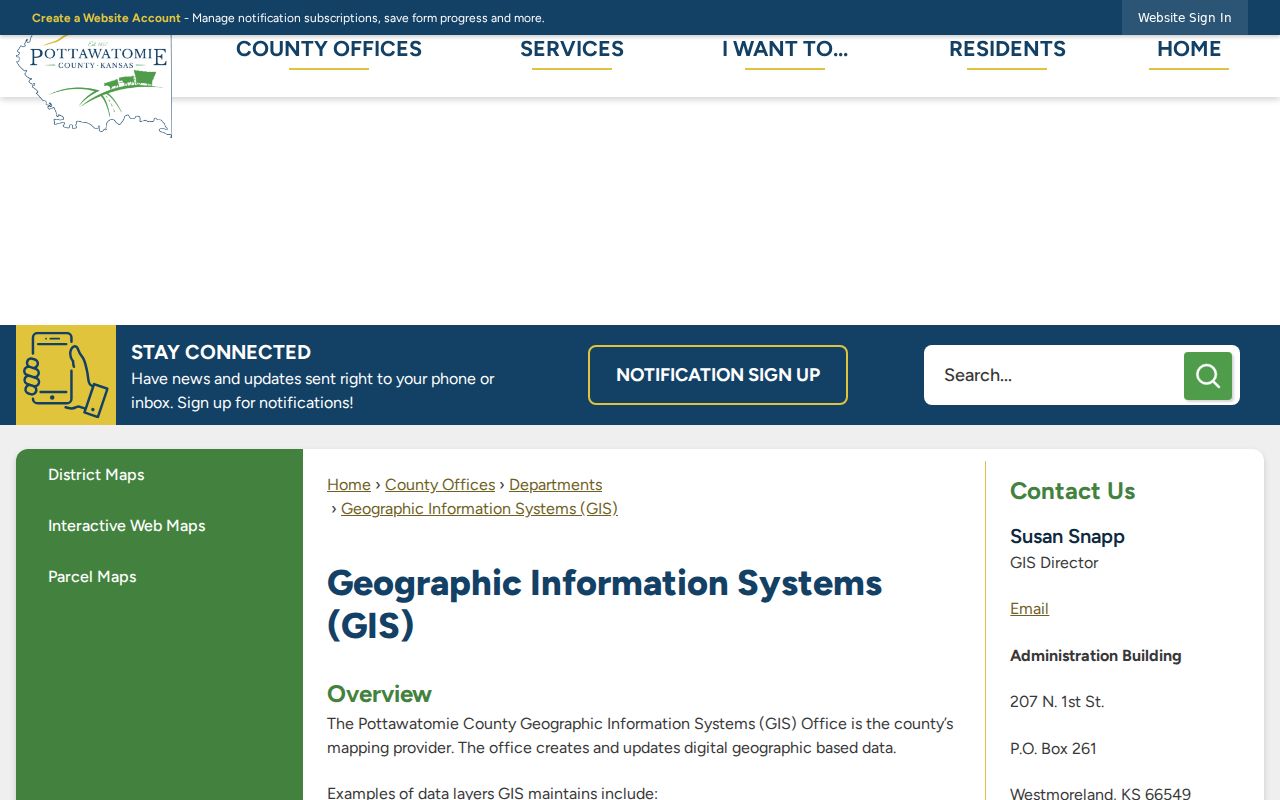Click the Email link for Susan Snapp

tap(1029, 609)
